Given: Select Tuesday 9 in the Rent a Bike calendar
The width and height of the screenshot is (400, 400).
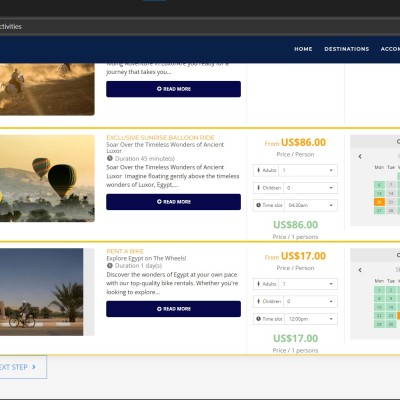Looking at the screenshot, I should (x=391, y=299).
